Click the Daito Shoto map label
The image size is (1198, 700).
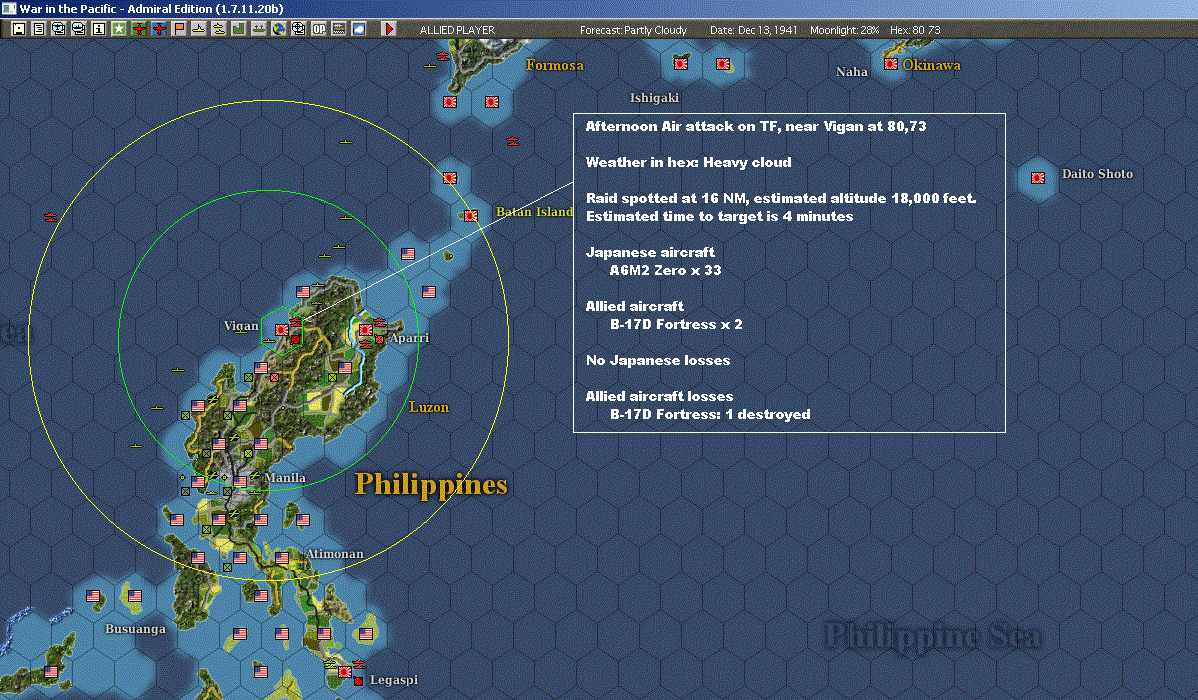pyautogui.click(x=1097, y=173)
